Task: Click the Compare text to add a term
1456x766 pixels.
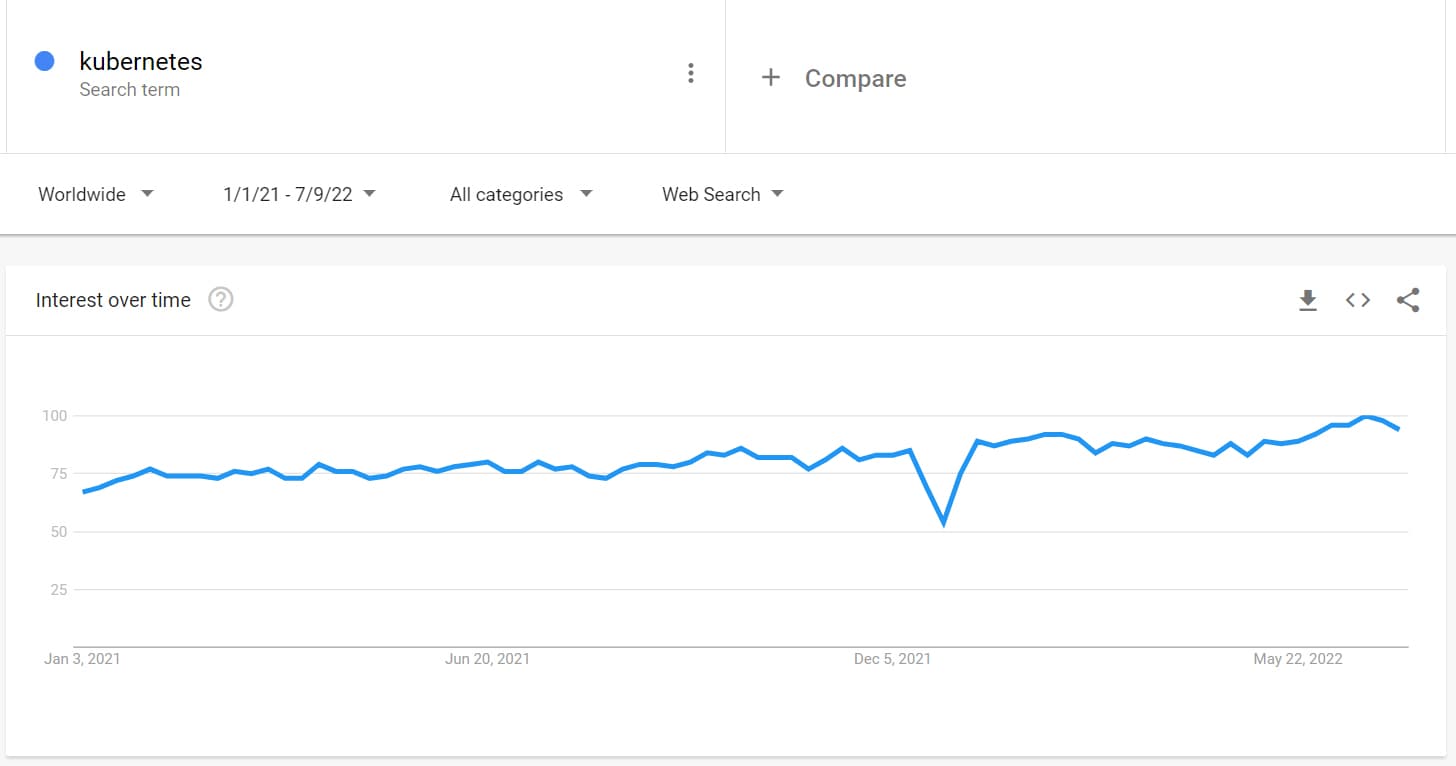Action: pyautogui.click(x=855, y=78)
